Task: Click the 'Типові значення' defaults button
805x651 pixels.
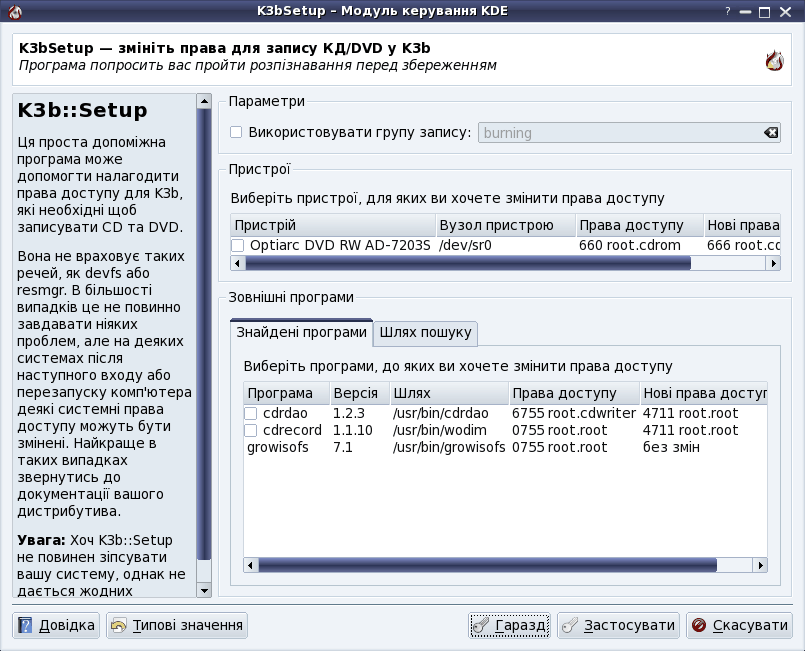Action: coord(177,626)
